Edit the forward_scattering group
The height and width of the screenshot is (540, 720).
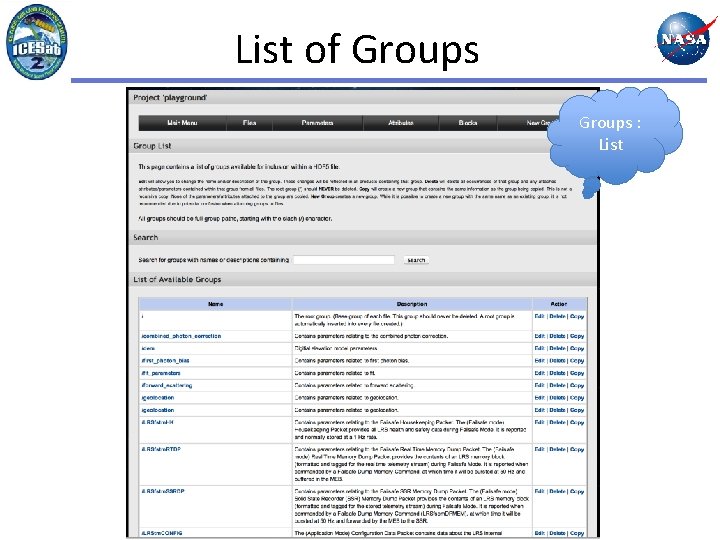click(x=540, y=386)
